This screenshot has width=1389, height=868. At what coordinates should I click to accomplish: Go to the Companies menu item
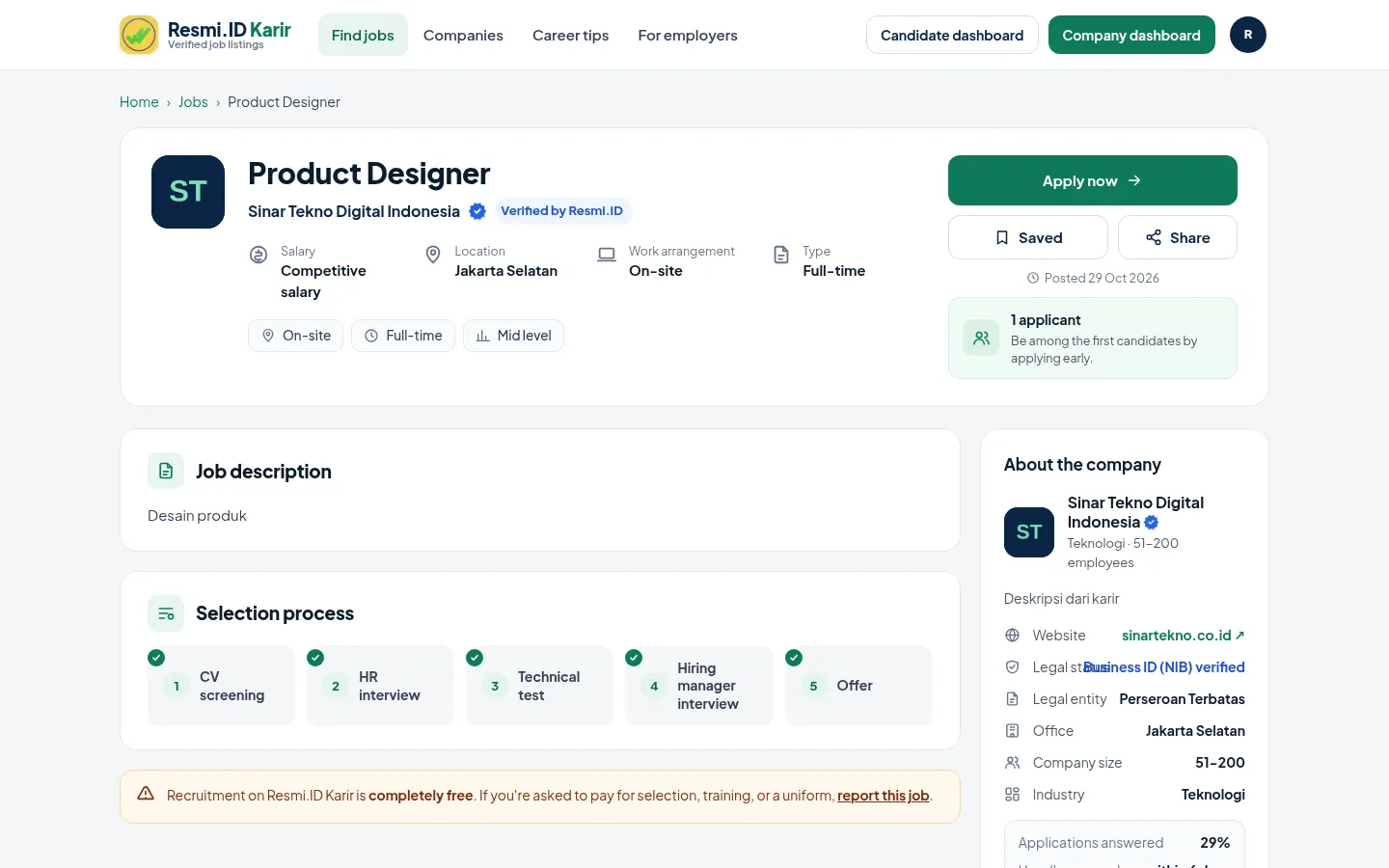tap(463, 35)
